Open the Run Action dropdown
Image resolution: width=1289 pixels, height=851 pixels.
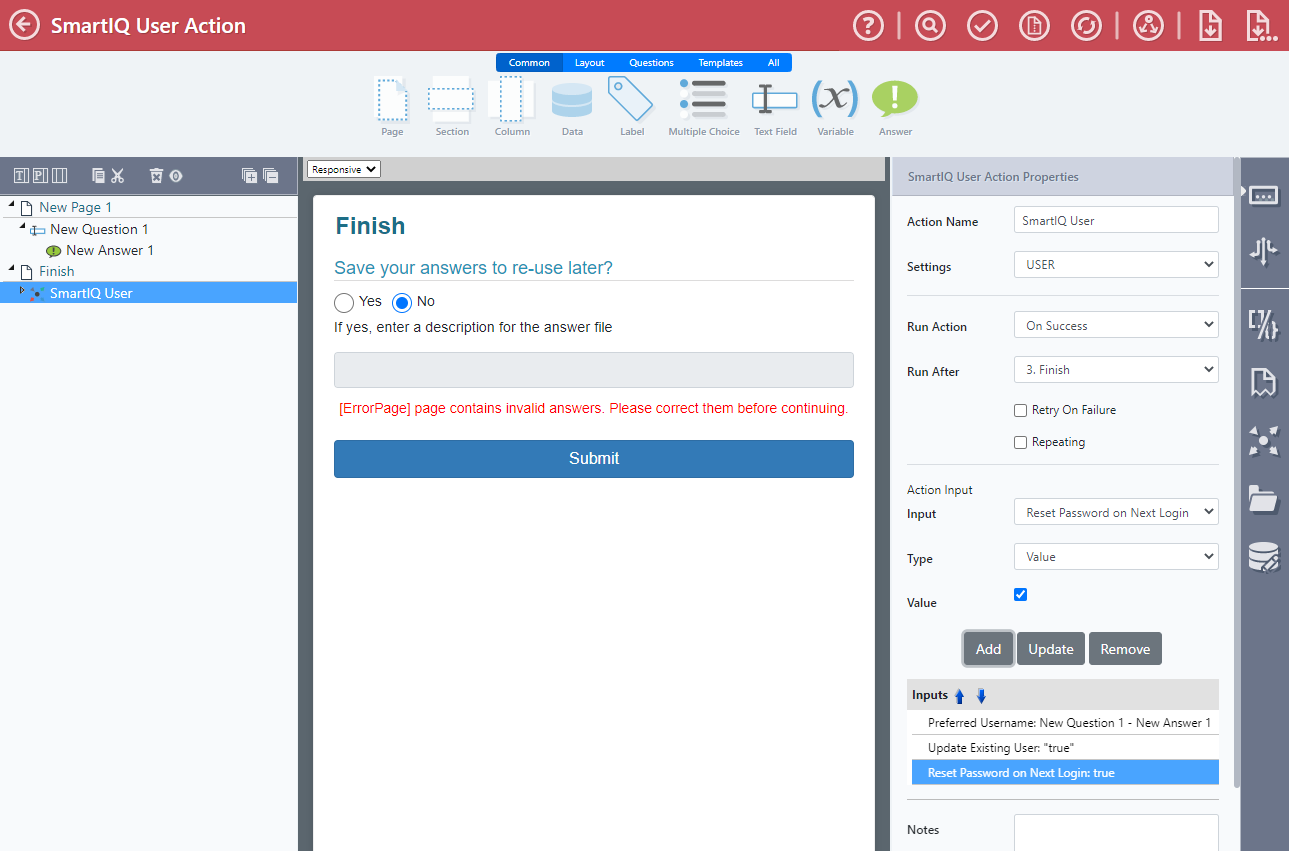(x=1116, y=325)
